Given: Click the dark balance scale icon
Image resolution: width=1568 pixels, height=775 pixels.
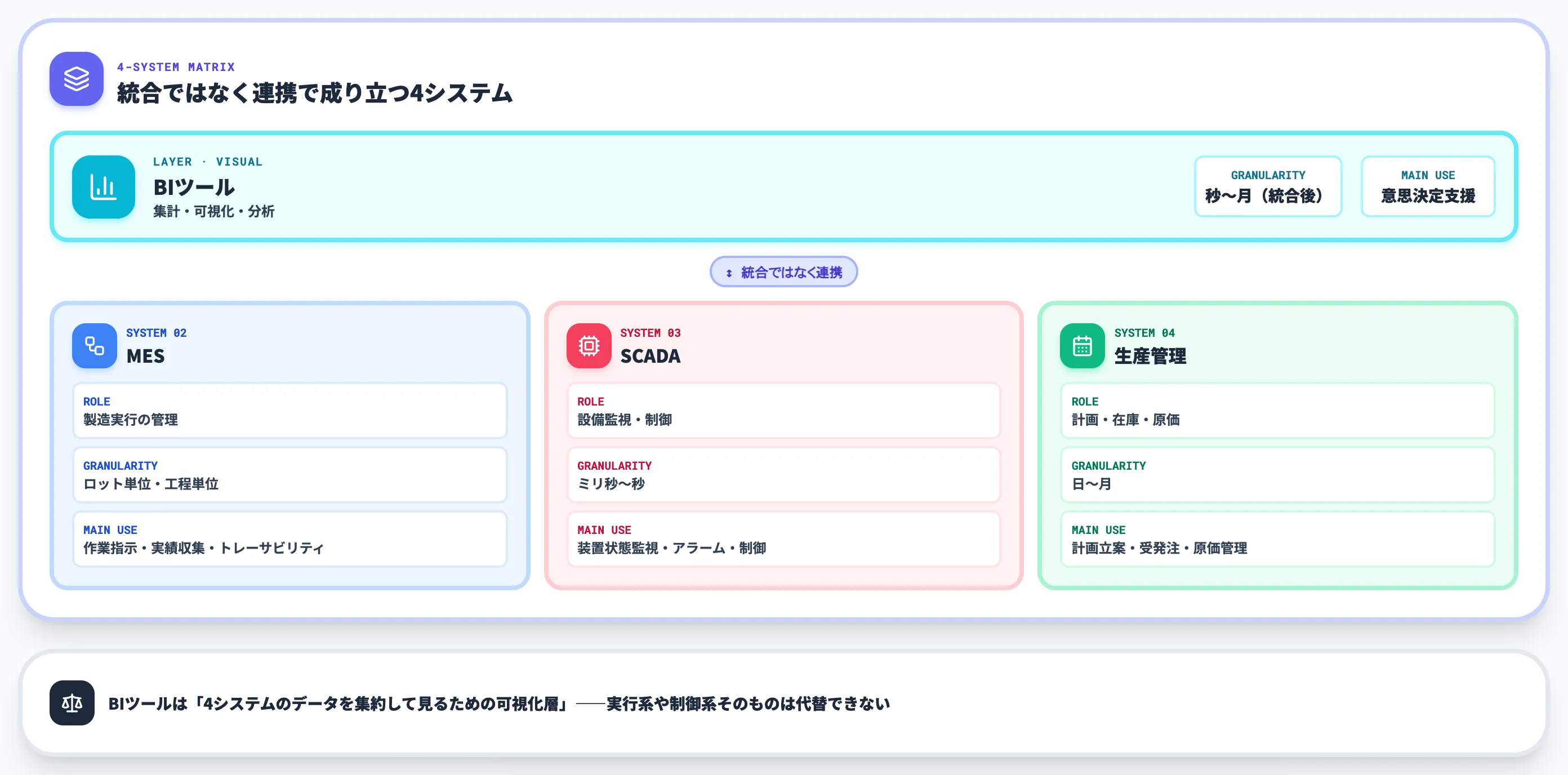Looking at the screenshot, I should (x=72, y=703).
